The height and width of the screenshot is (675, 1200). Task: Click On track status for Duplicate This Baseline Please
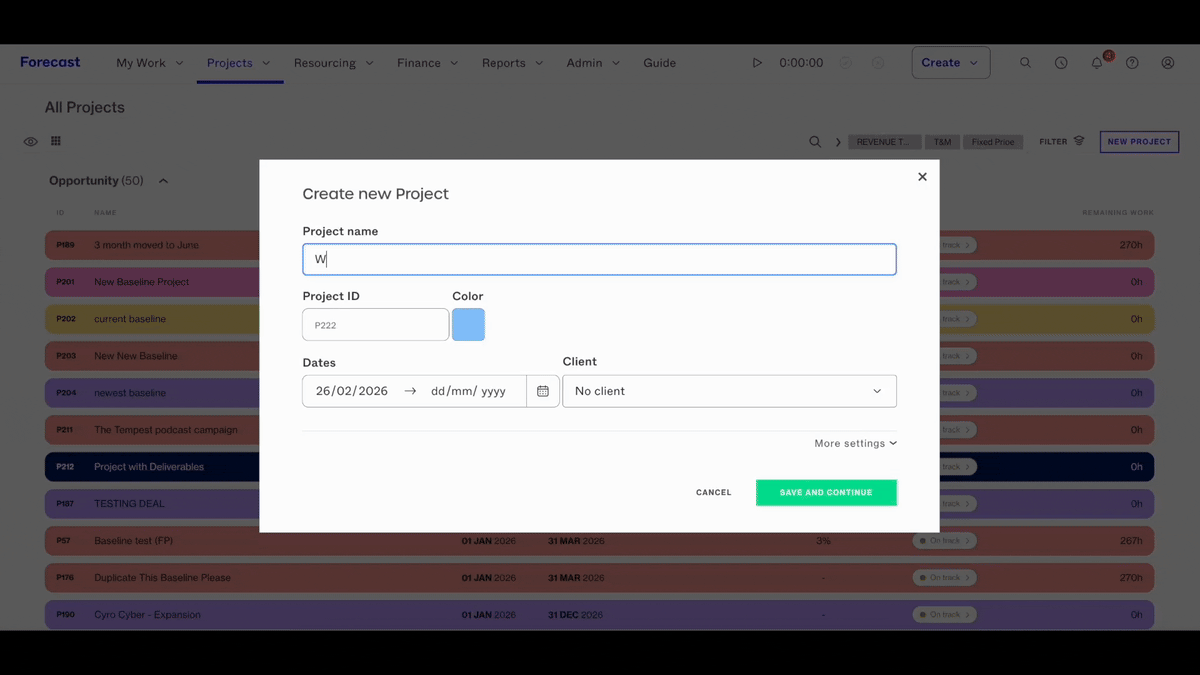(x=944, y=578)
